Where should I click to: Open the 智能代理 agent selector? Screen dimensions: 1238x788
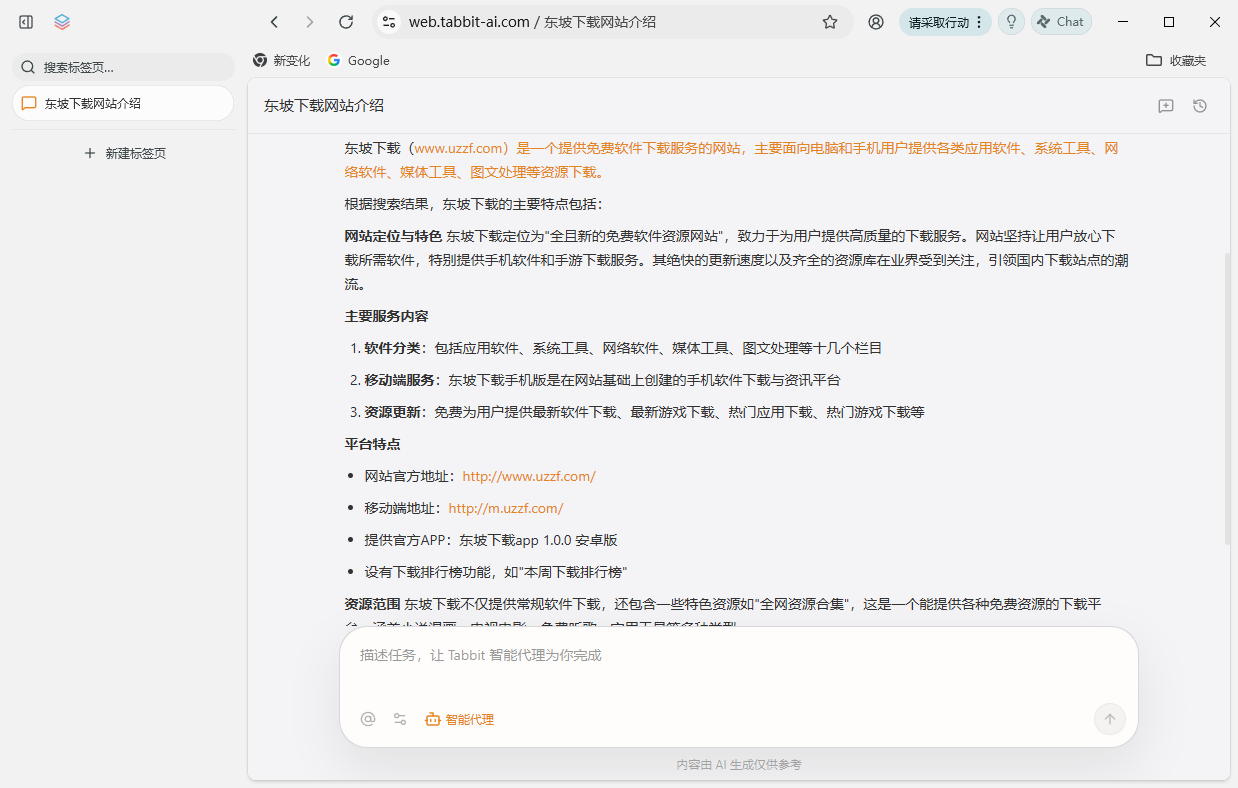(459, 718)
